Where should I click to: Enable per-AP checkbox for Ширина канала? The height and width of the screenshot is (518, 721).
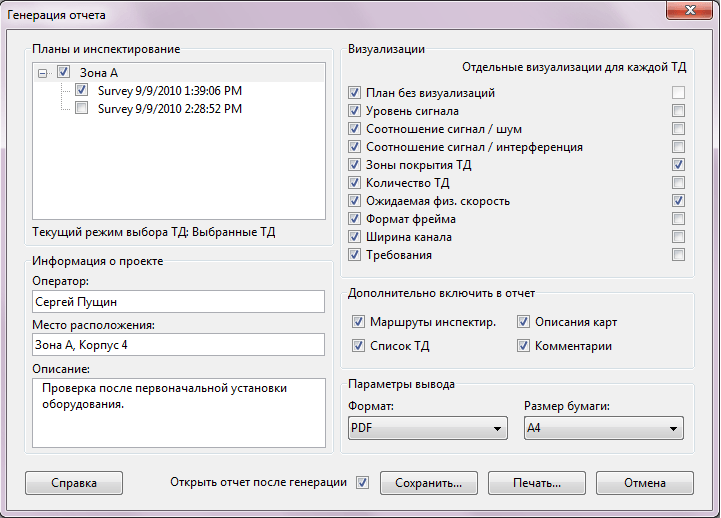coord(679,237)
